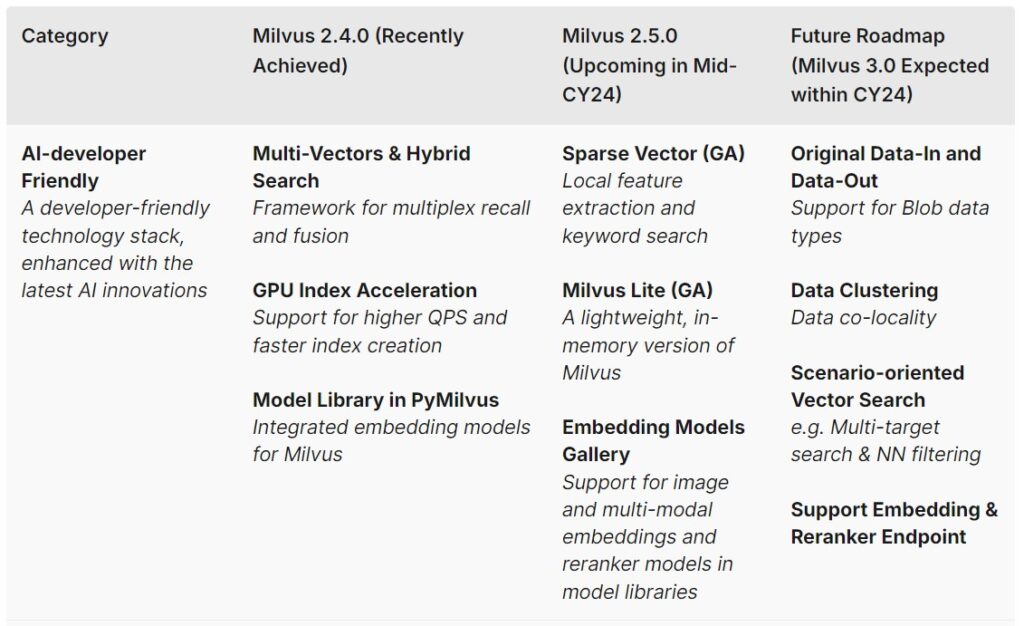The width and height of the screenshot is (1024, 626).
Task: Click Support Embedding & Reranker Endpoint heading
Action: click(893, 523)
